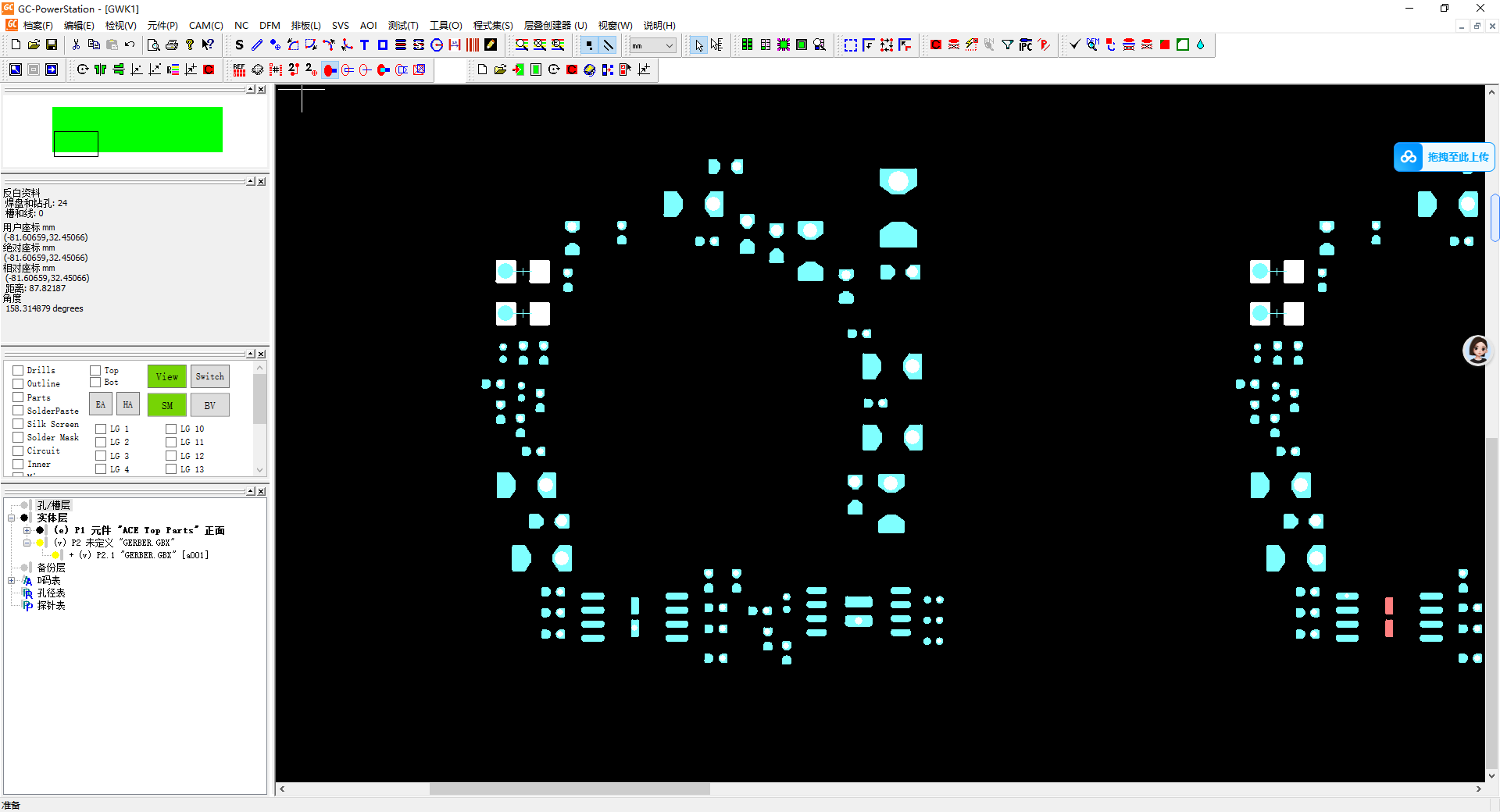Check the Solder Mask checkbox

(18, 437)
